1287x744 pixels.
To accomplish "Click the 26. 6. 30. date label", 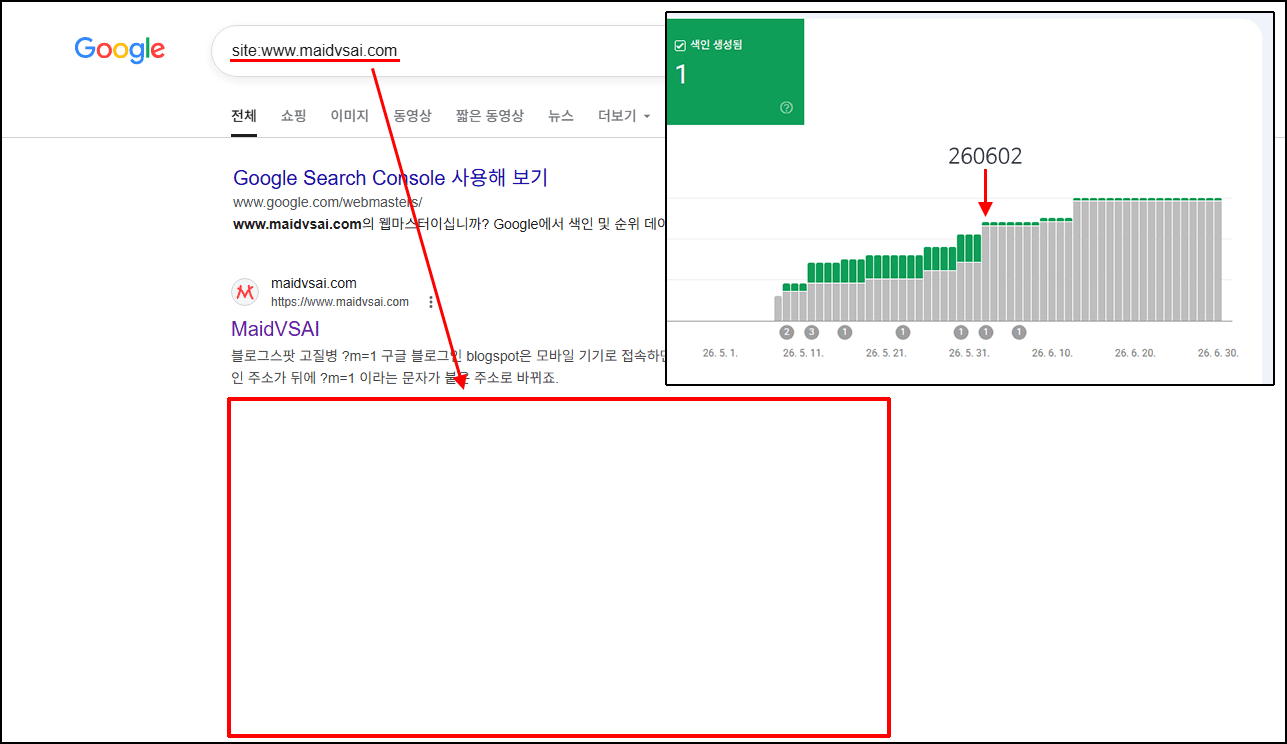I will pyautogui.click(x=1217, y=354).
